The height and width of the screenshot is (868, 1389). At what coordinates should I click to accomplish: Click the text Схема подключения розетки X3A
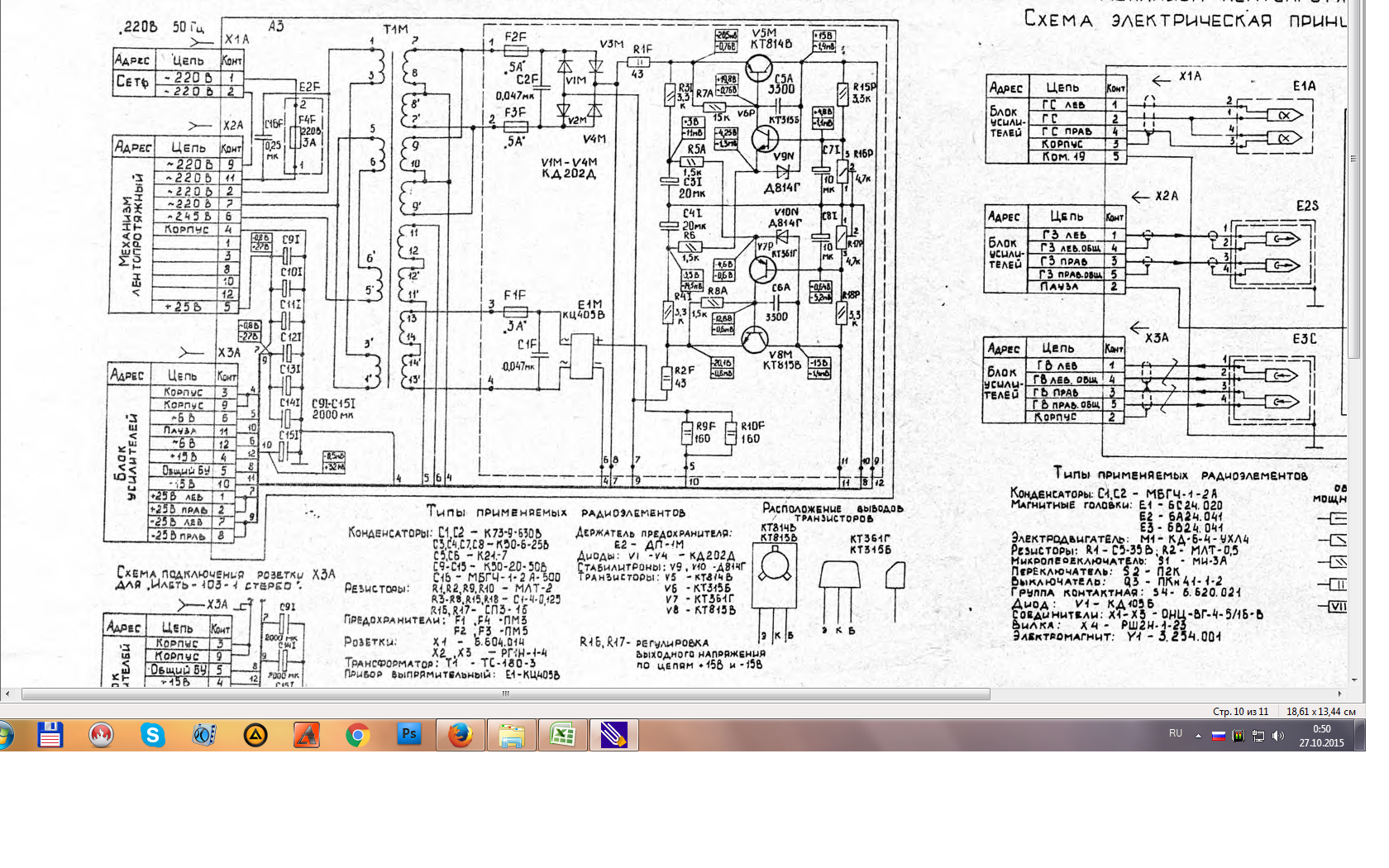tap(226, 578)
